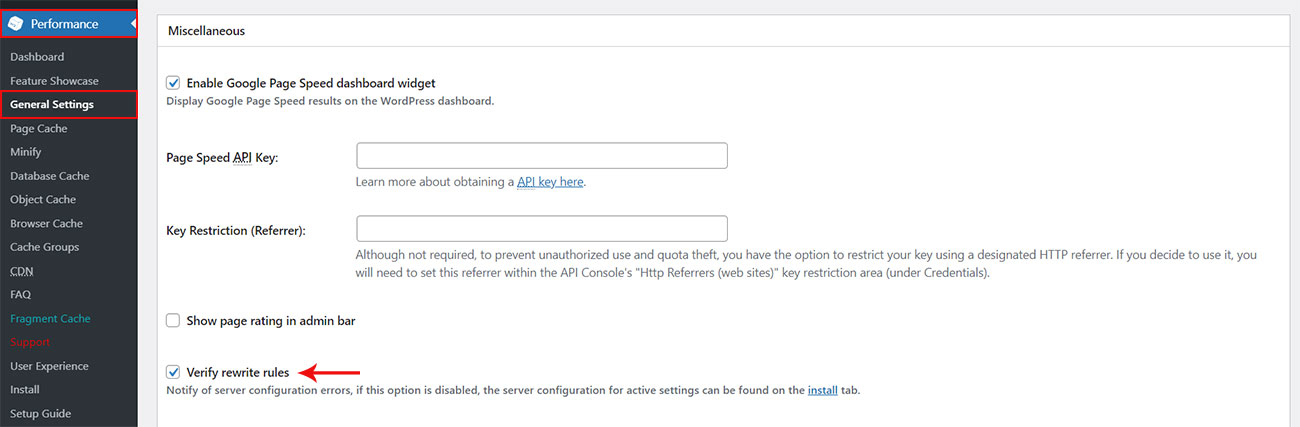Open the Dashboard menu item
The image size is (1300, 427).
click(x=37, y=57)
